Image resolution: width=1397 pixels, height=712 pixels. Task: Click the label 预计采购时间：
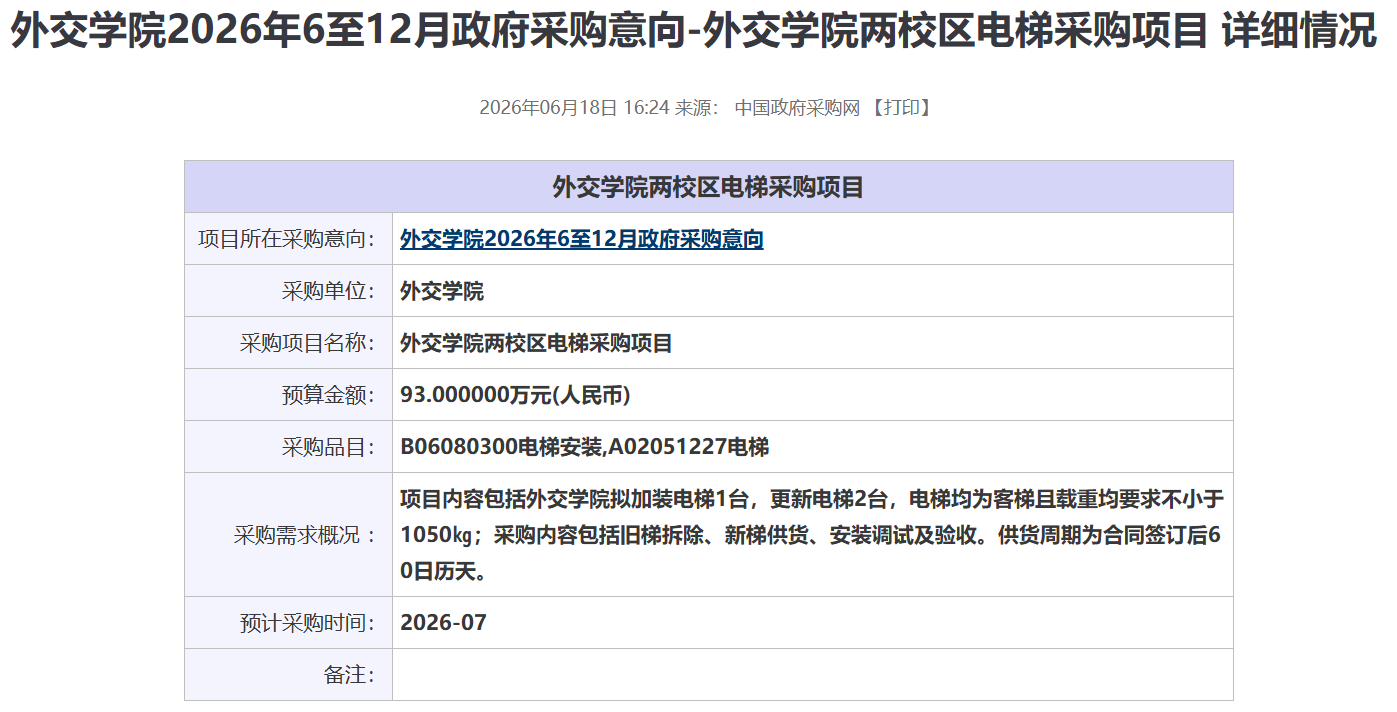click(x=308, y=623)
